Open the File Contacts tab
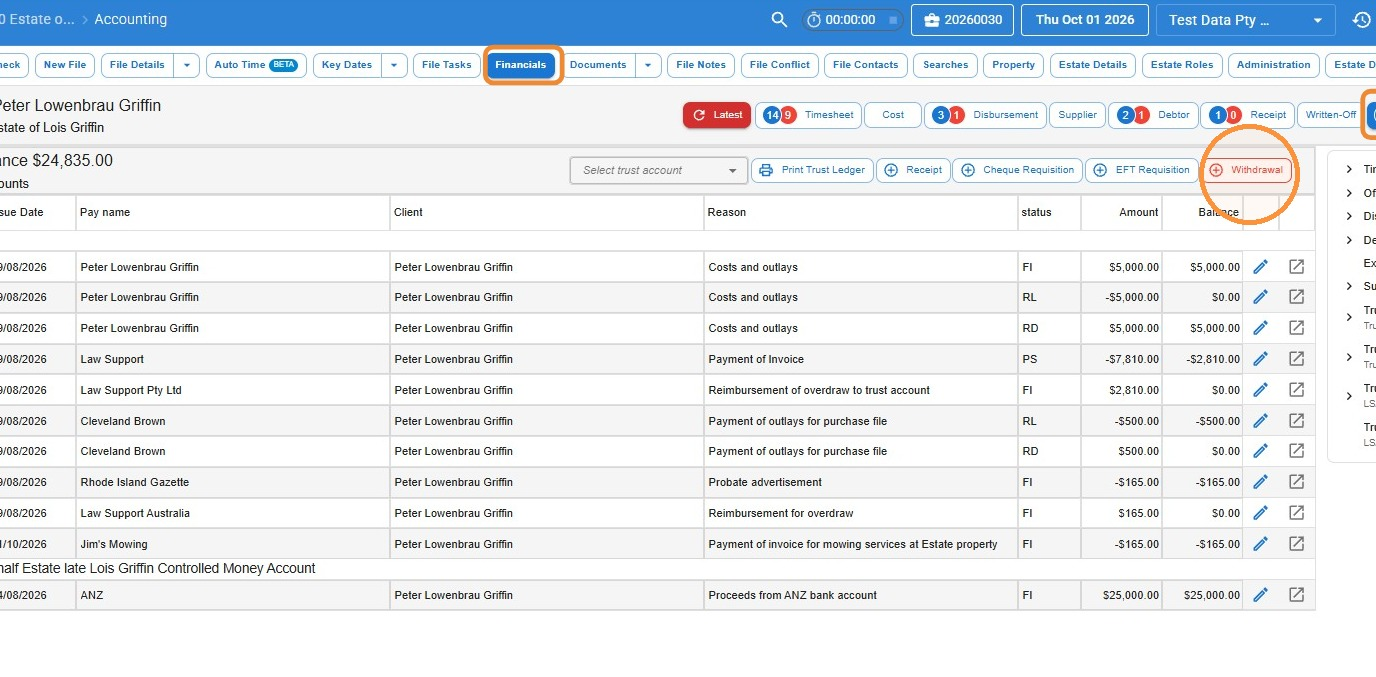The width and height of the screenshot is (1376, 677). (x=866, y=65)
